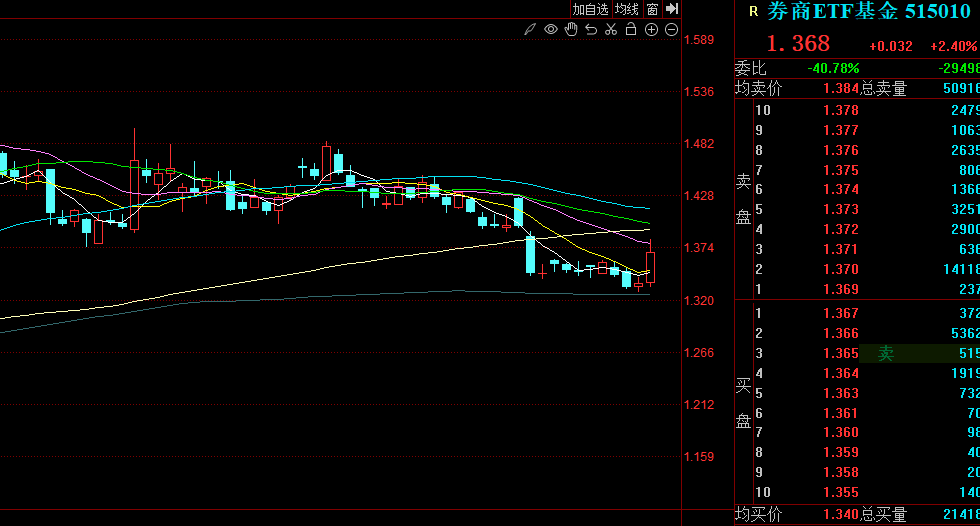
Task: Zoom in with the plus circle icon
Action: point(651,30)
